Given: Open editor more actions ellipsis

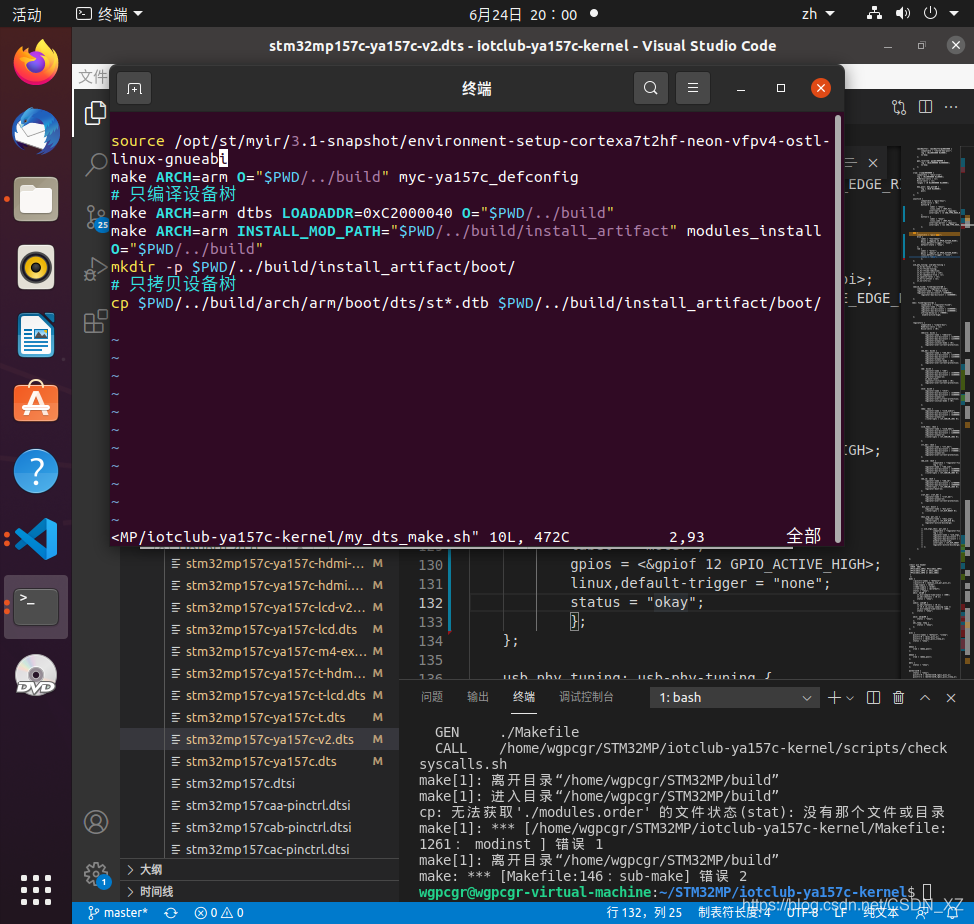Looking at the screenshot, I should [951, 107].
